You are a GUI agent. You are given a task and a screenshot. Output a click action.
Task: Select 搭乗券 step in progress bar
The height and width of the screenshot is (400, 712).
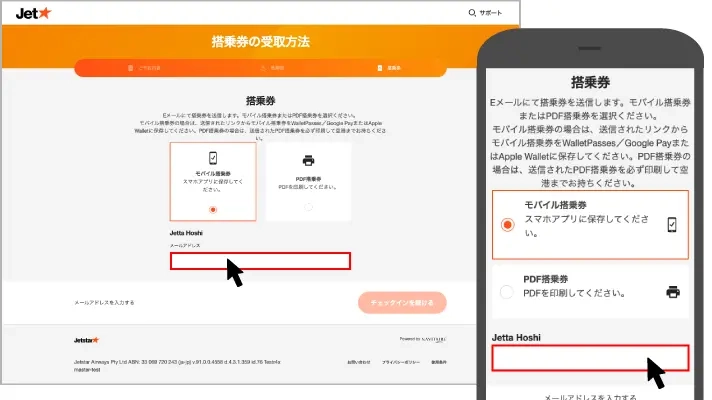[x=389, y=68]
